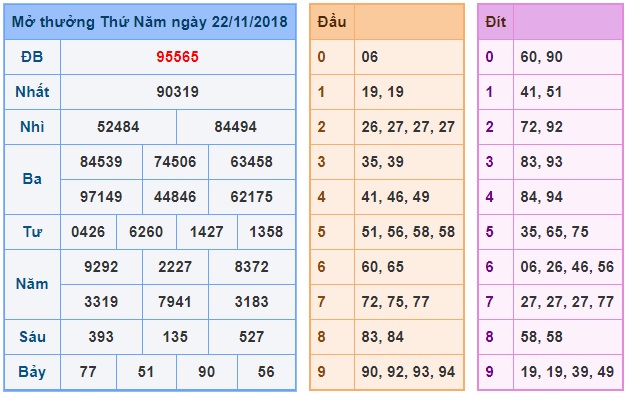Select the Tư prize number 1358
This screenshot has height=393, width=628.
coord(266,232)
